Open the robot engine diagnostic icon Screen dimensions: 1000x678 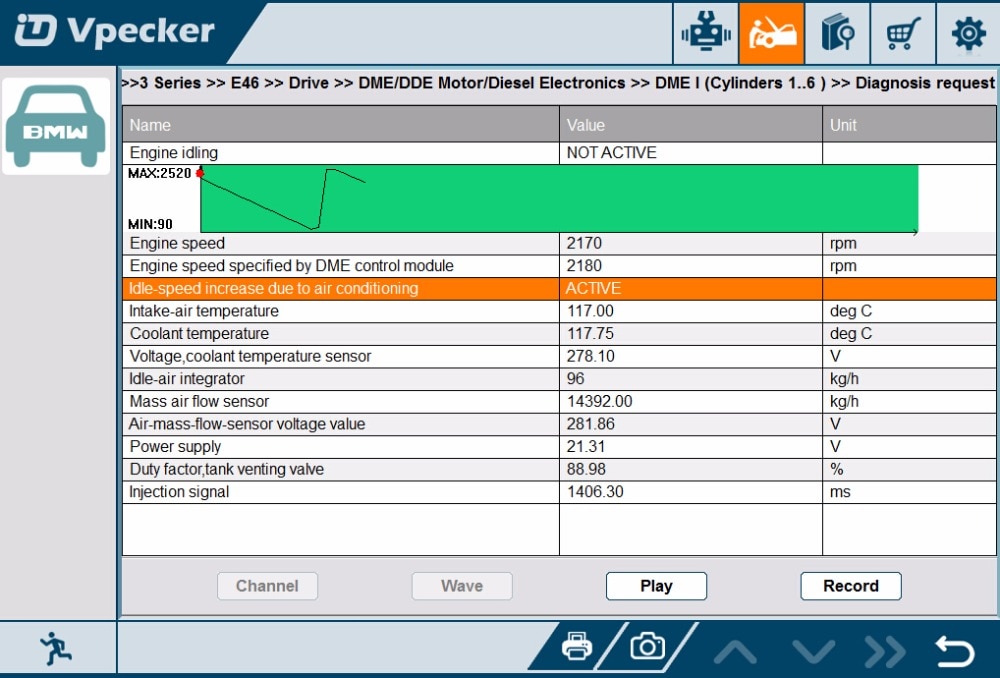pos(706,34)
